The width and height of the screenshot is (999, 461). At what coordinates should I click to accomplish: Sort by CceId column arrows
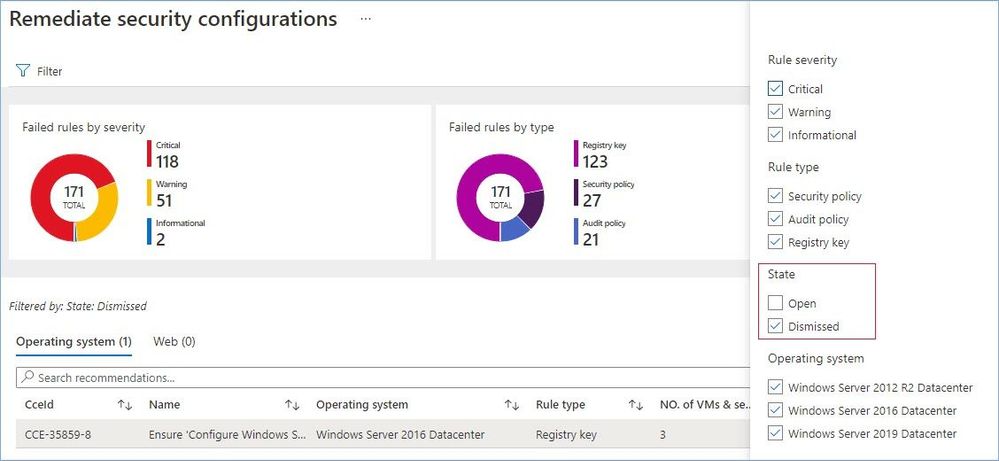click(x=124, y=405)
